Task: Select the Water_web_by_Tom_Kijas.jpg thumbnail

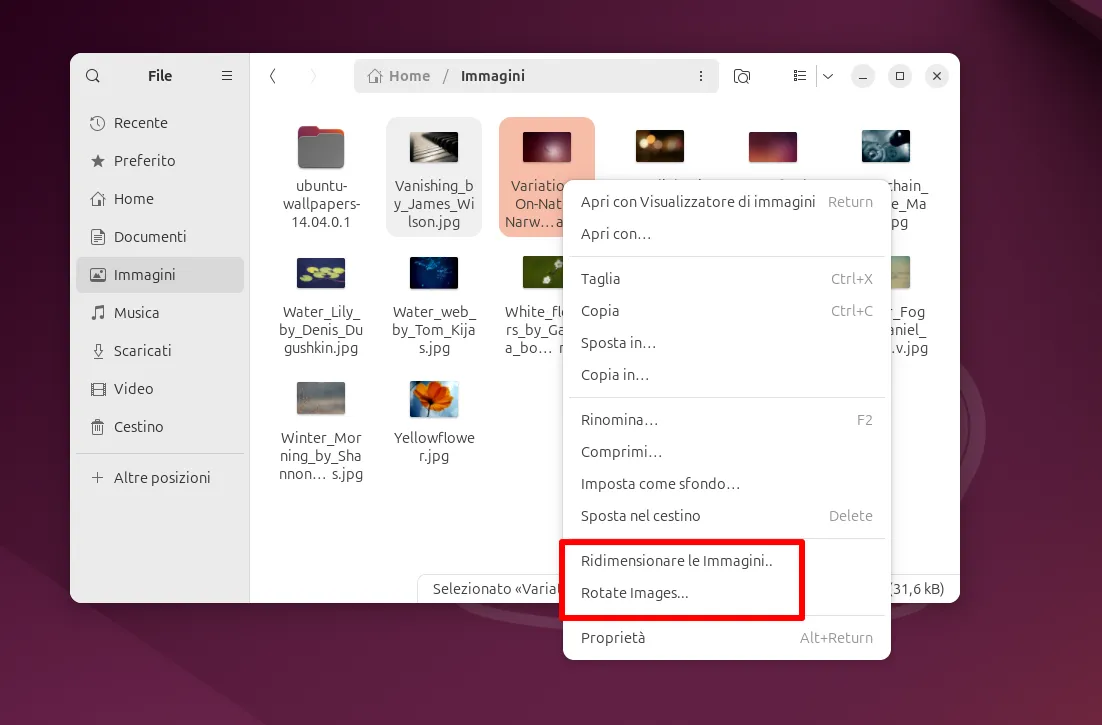Action: [434, 273]
